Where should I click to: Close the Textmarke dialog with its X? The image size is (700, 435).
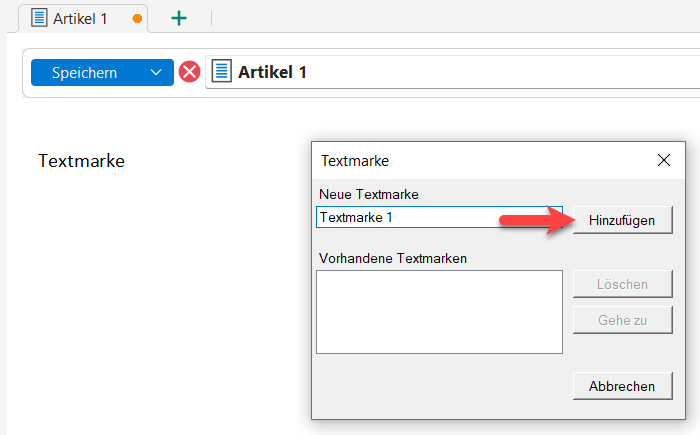point(664,160)
